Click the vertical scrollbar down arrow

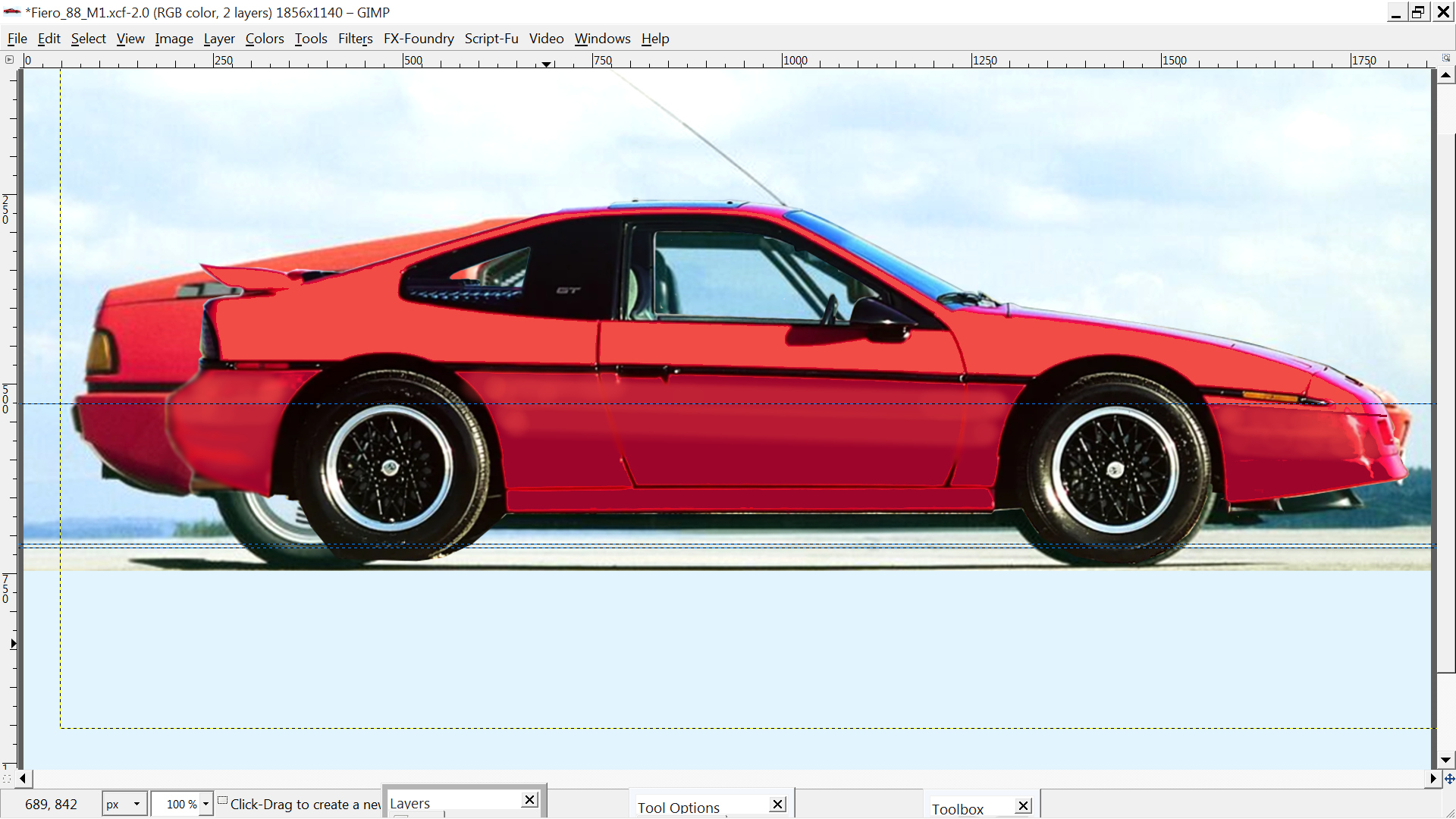[1446, 760]
